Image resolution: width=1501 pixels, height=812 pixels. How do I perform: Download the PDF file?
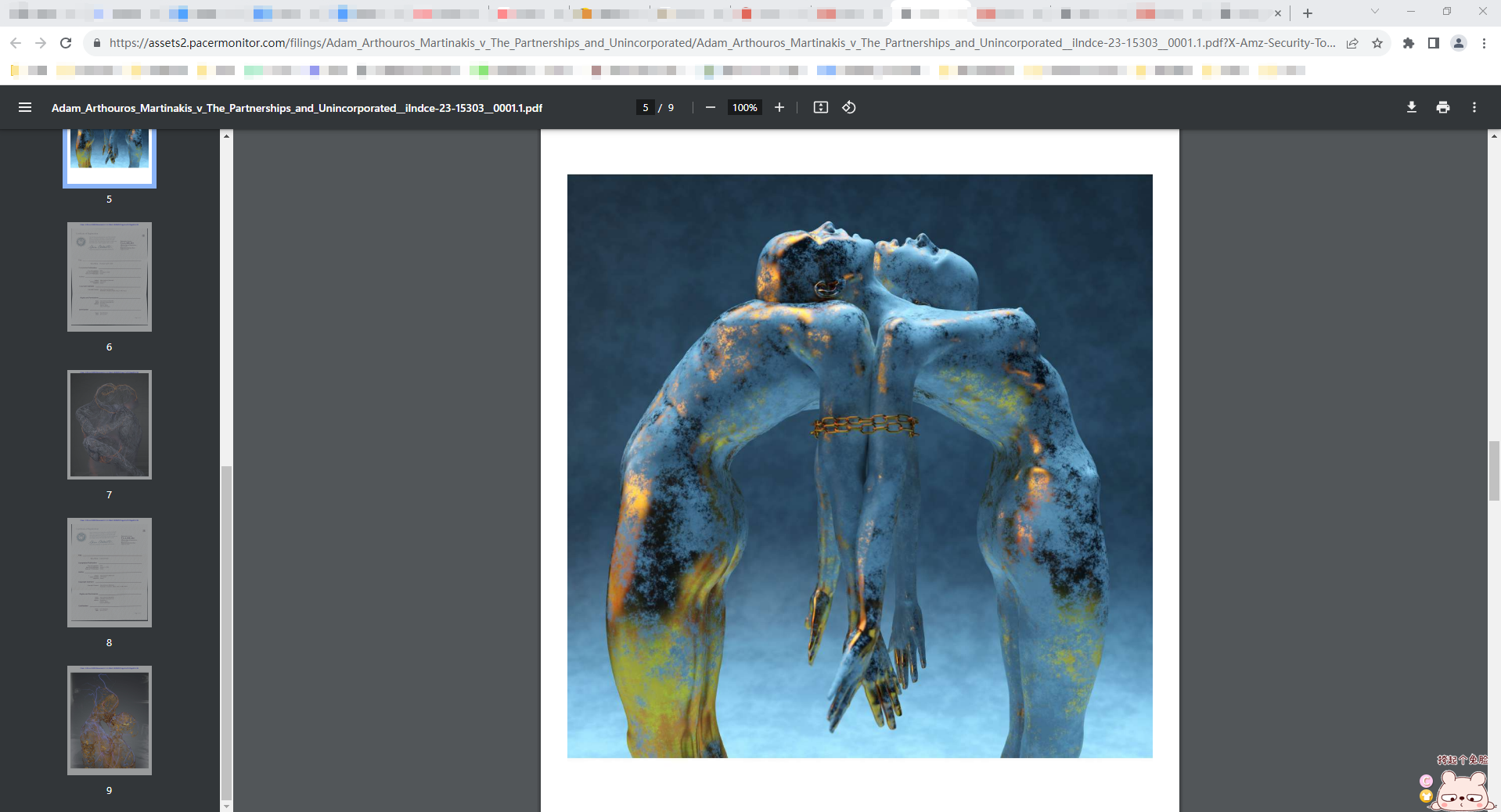(1411, 107)
